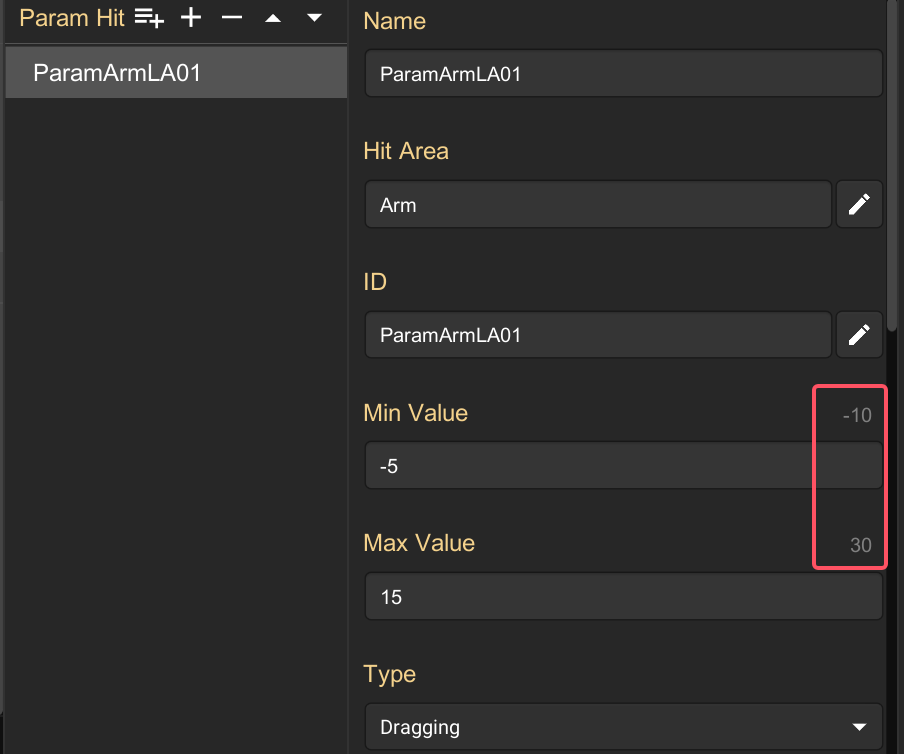This screenshot has height=754, width=904.
Task: Focus the Name field ParamArmLA01
Action: (624, 73)
